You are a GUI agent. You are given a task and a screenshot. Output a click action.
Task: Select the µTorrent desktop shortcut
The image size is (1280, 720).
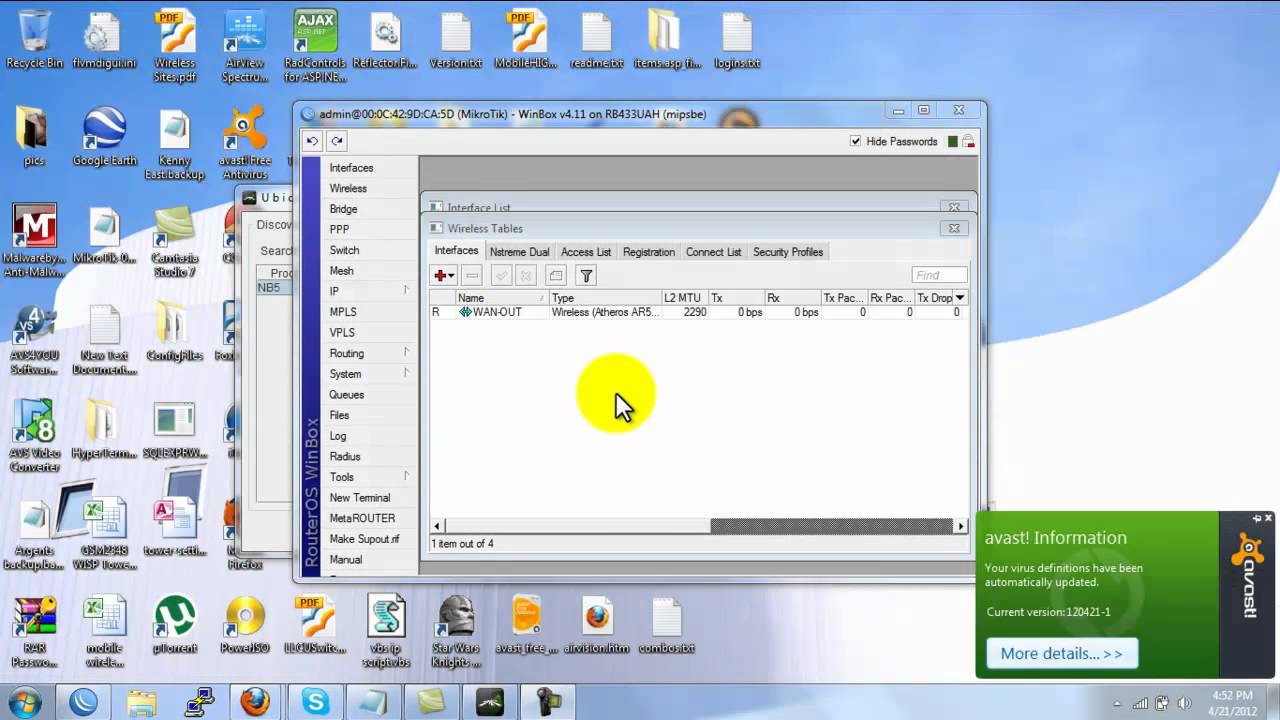click(x=175, y=625)
